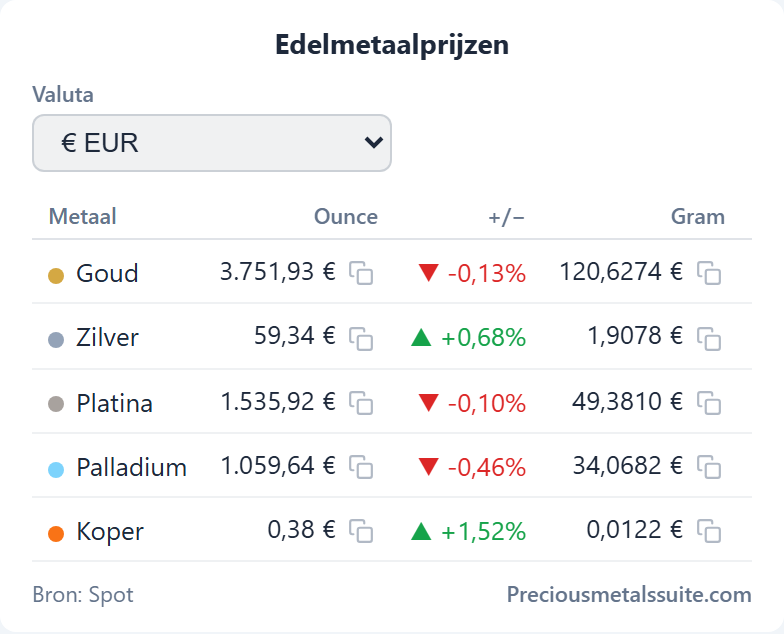Click the Metaal column header
Viewport: 784px width, 634px height.
pyautogui.click(x=82, y=217)
